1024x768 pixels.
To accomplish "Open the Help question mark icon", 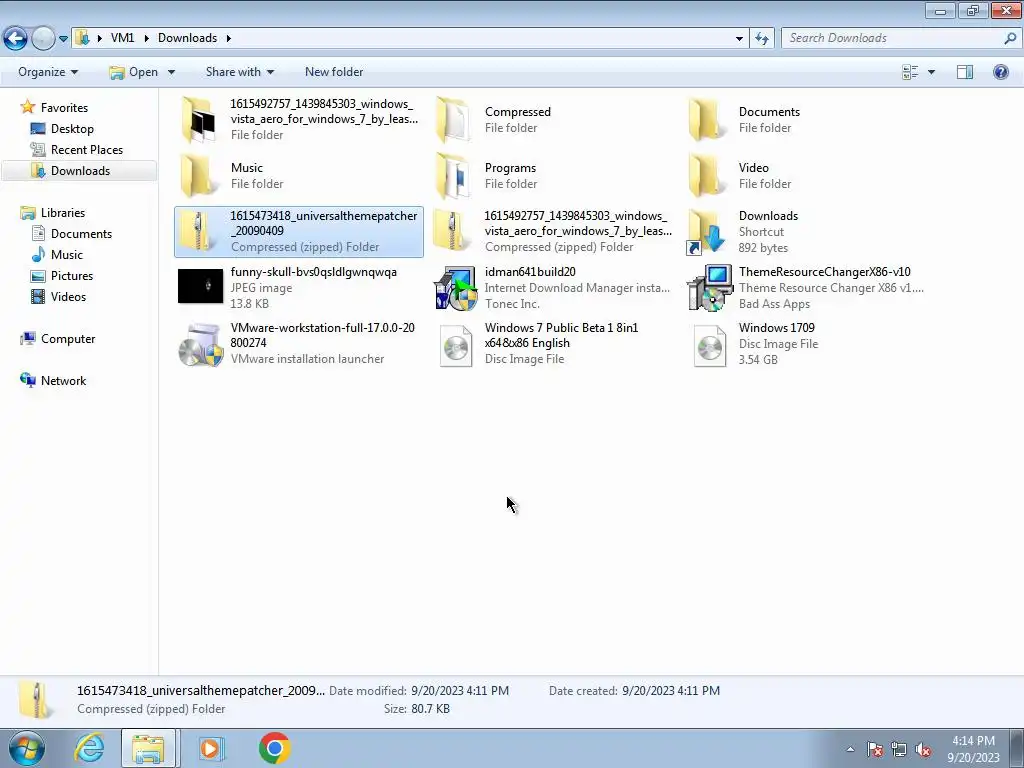I will 1000,72.
